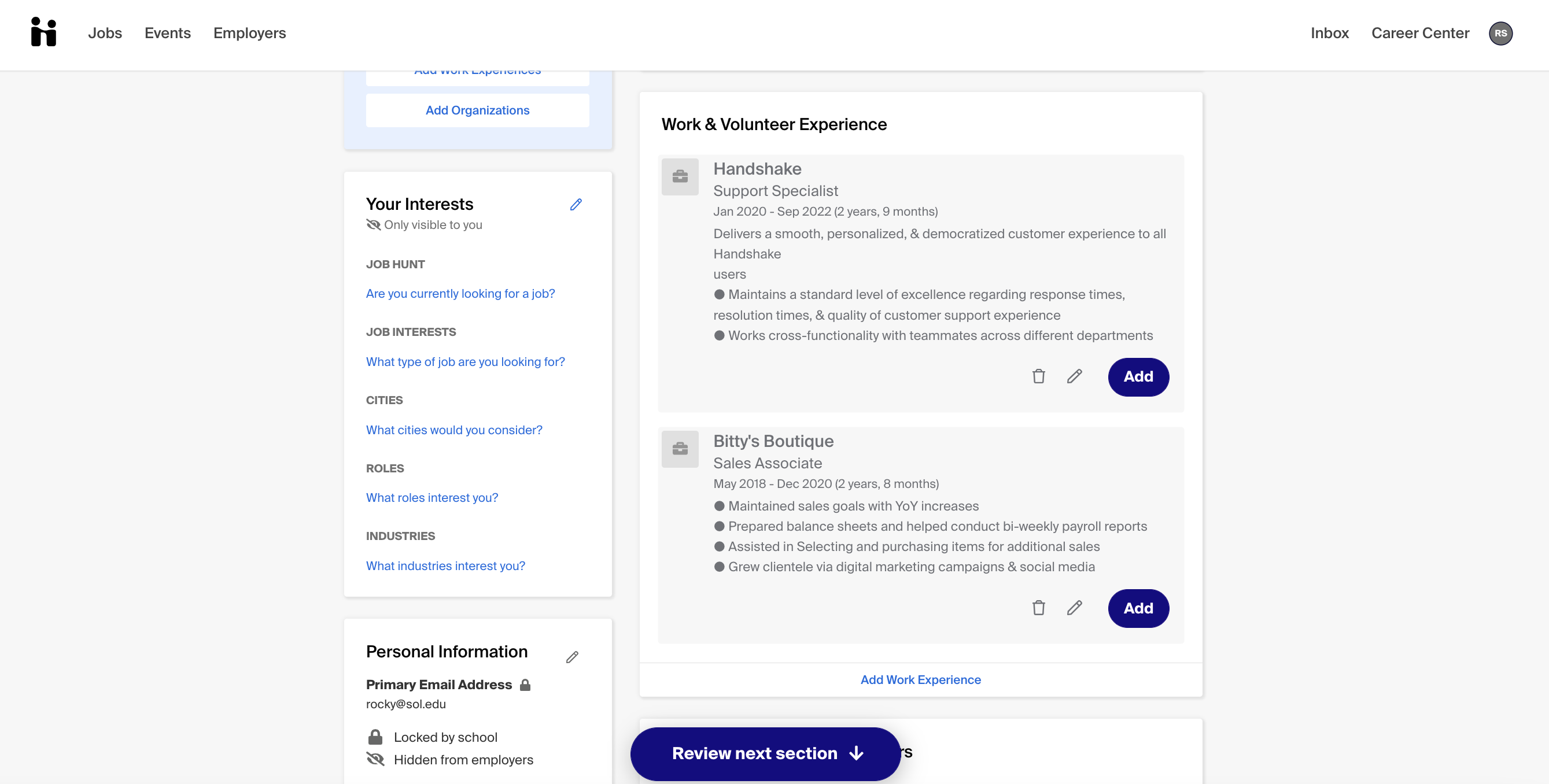Click the Bitty's Boutique briefcase icon
The image size is (1549, 784).
680,449
